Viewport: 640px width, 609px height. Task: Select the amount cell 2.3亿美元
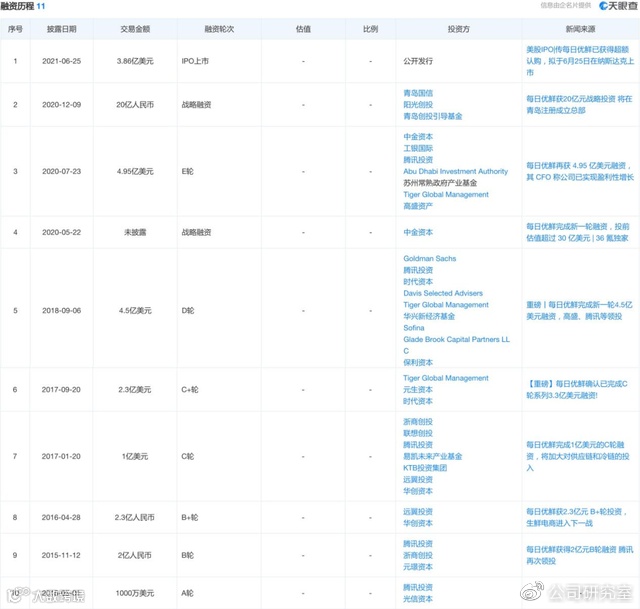pos(135,390)
